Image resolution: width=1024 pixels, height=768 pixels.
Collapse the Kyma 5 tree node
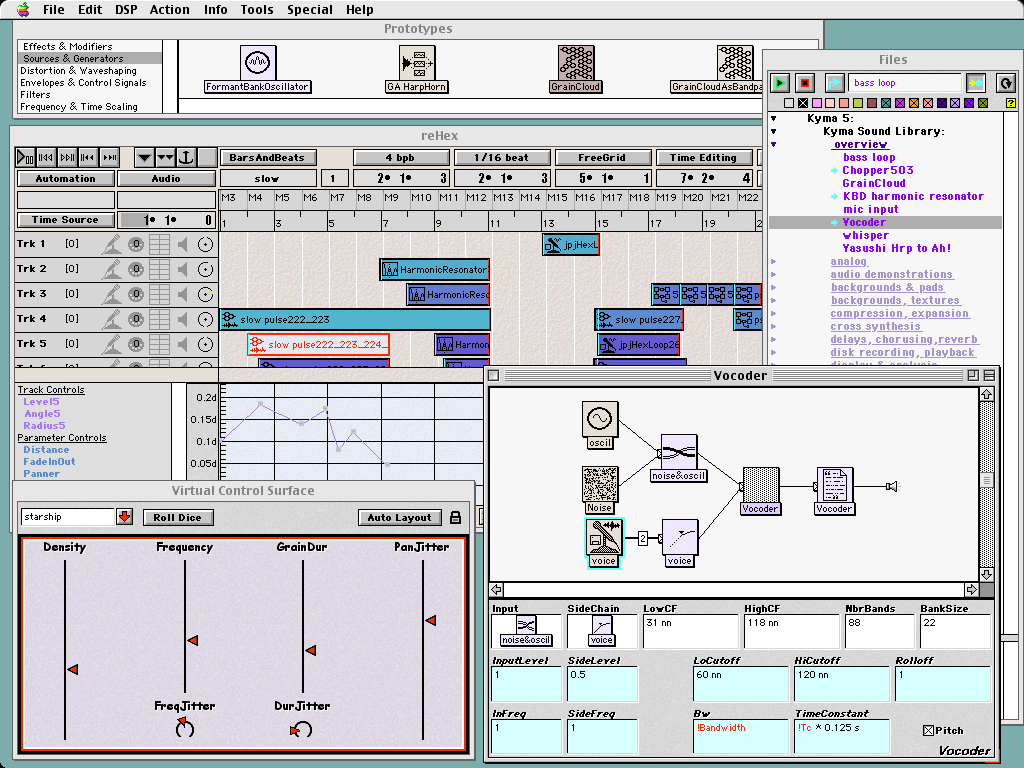pyautogui.click(x=774, y=119)
